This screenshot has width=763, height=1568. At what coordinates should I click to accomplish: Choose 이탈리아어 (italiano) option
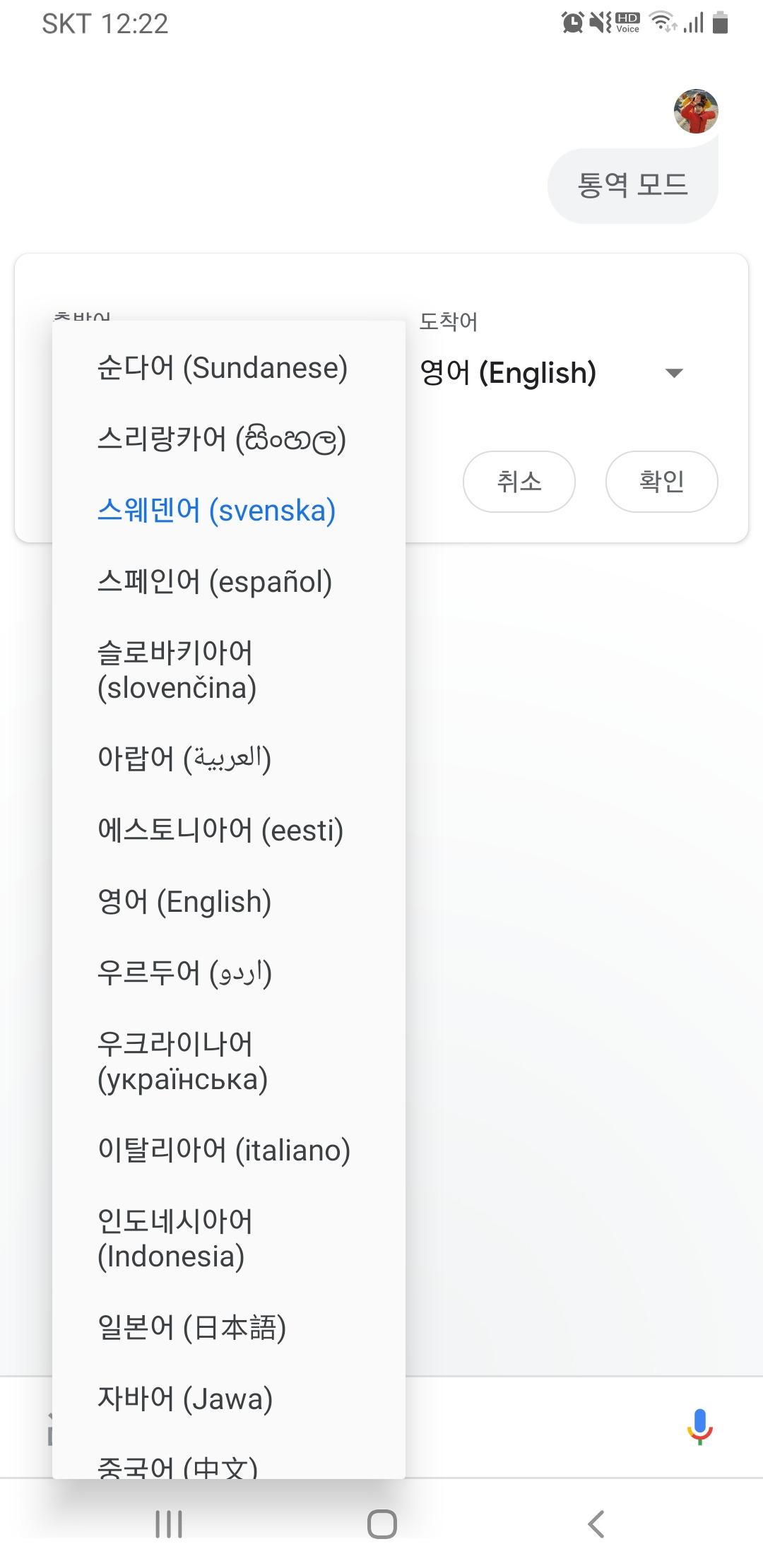tap(229, 1150)
